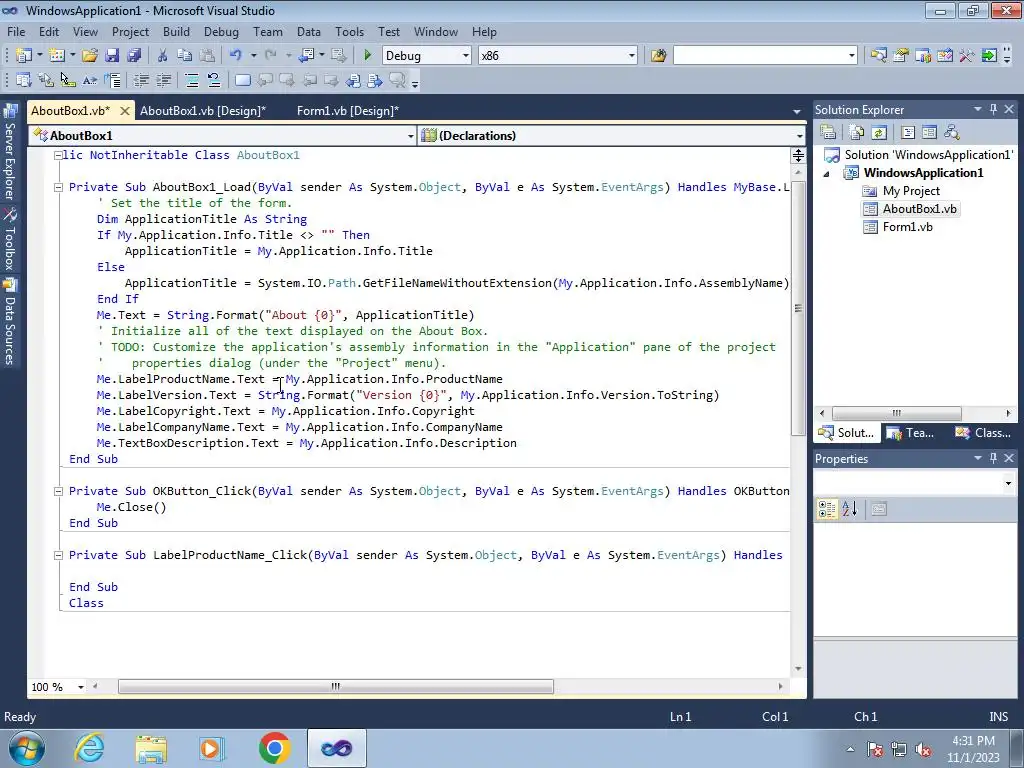Screen dimensions: 1024x768
Task: Click the Undo arrow icon
Action: (x=236, y=56)
